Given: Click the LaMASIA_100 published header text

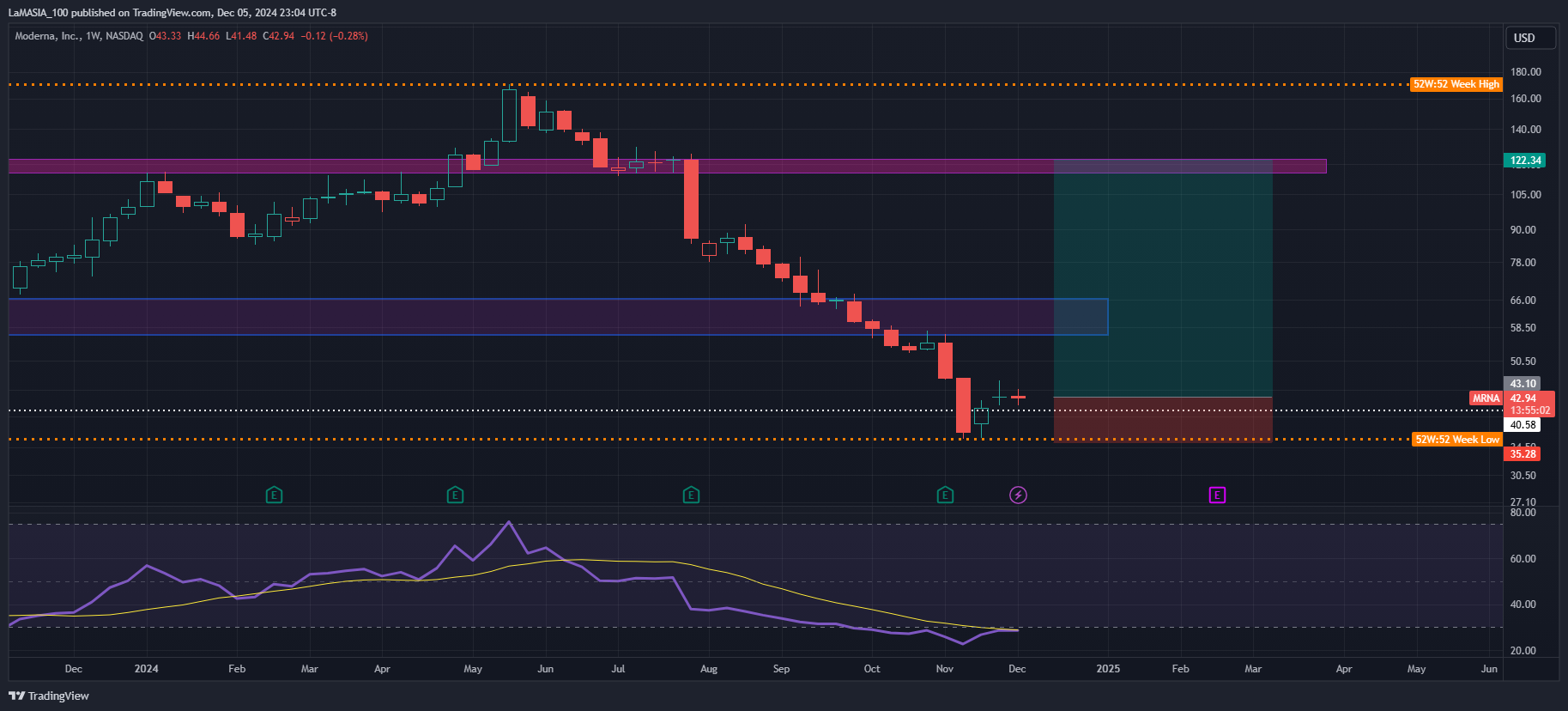Looking at the screenshot, I should (x=172, y=13).
